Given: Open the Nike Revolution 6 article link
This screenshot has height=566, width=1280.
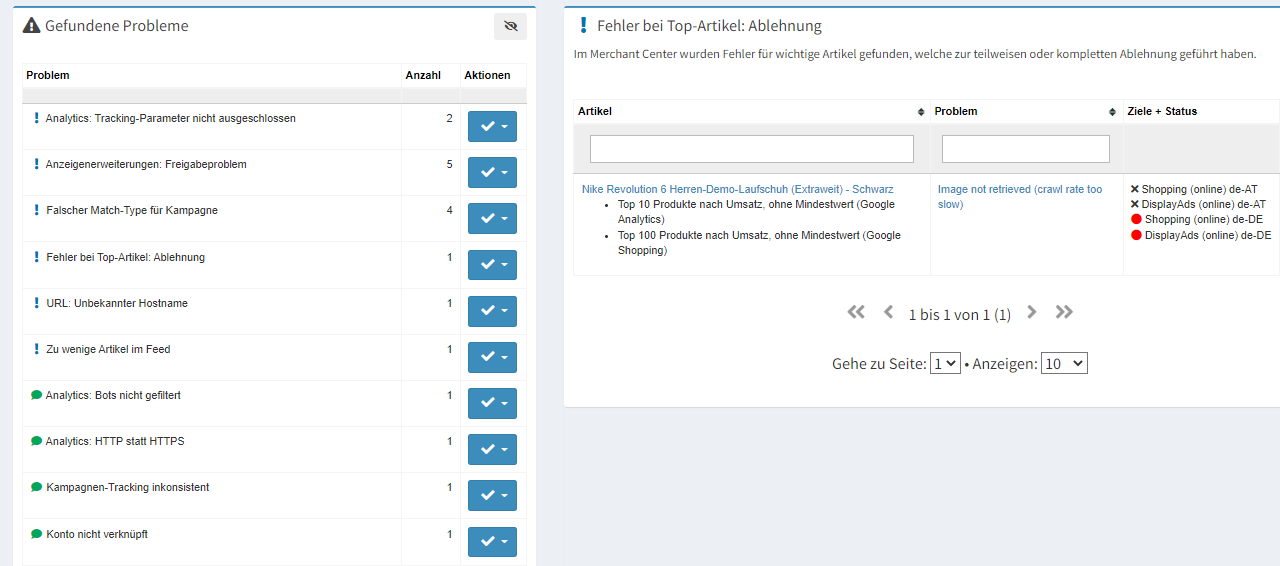Looking at the screenshot, I should click(x=737, y=189).
